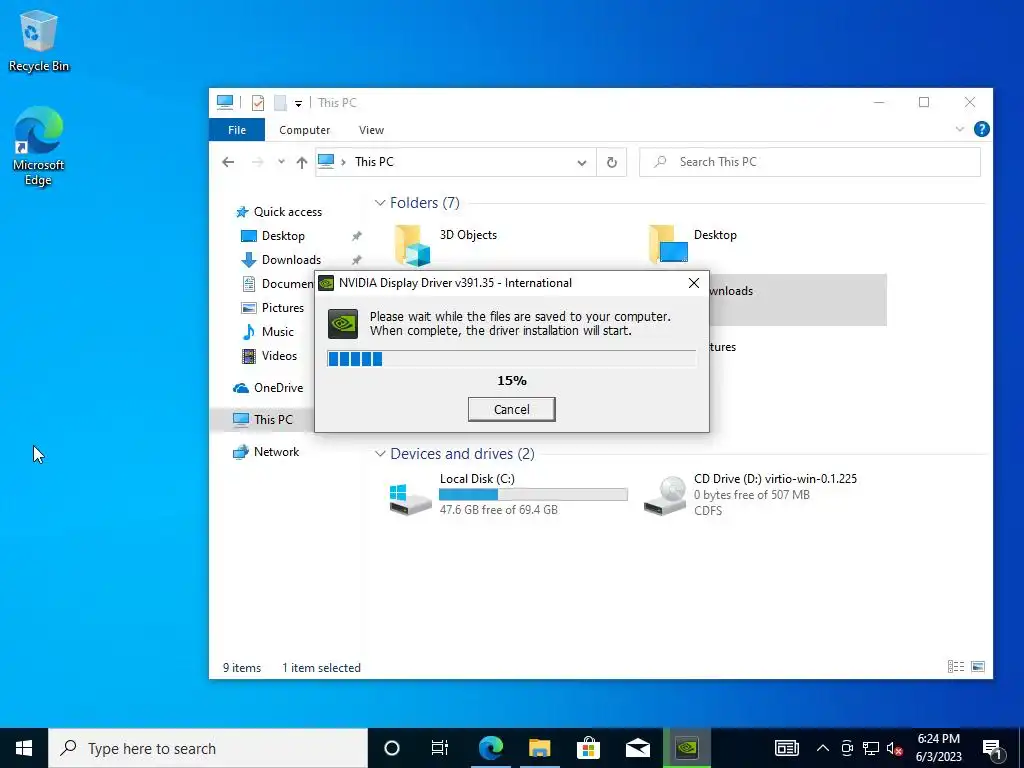Open the Windows Start menu
This screenshot has width=1024, height=768.
point(24,748)
